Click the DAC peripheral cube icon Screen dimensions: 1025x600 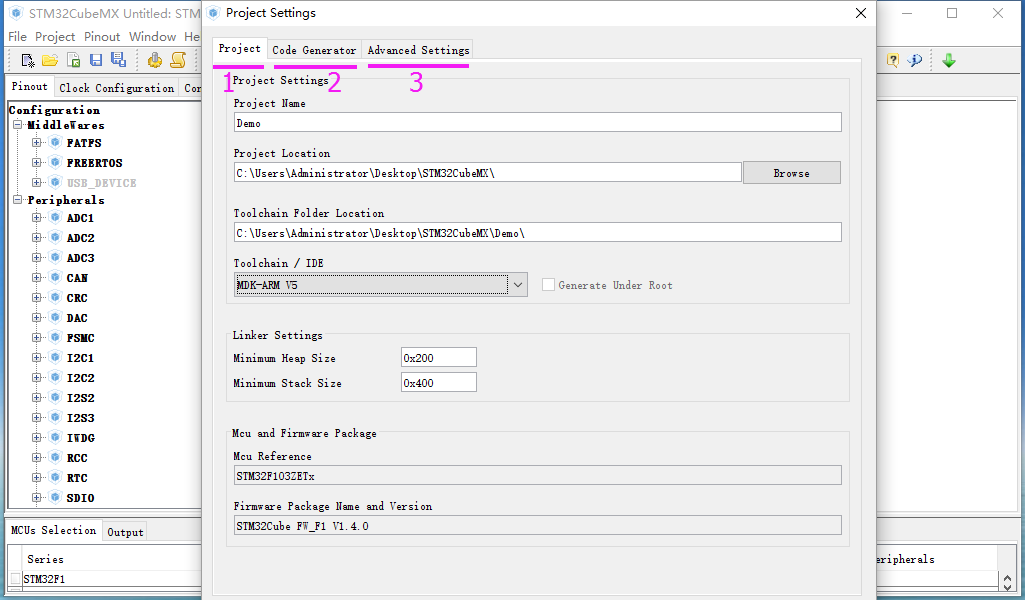pos(56,318)
